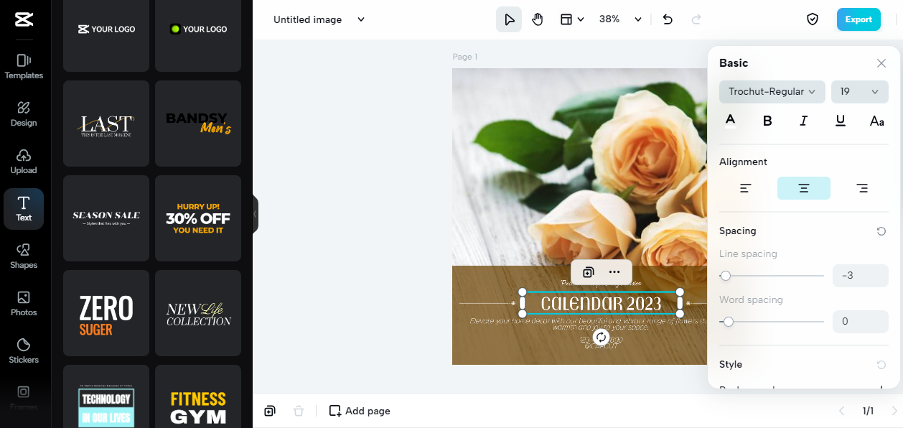Open the Shapes sidebar panel
The height and width of the screenshot is (428, 904).
24,256
